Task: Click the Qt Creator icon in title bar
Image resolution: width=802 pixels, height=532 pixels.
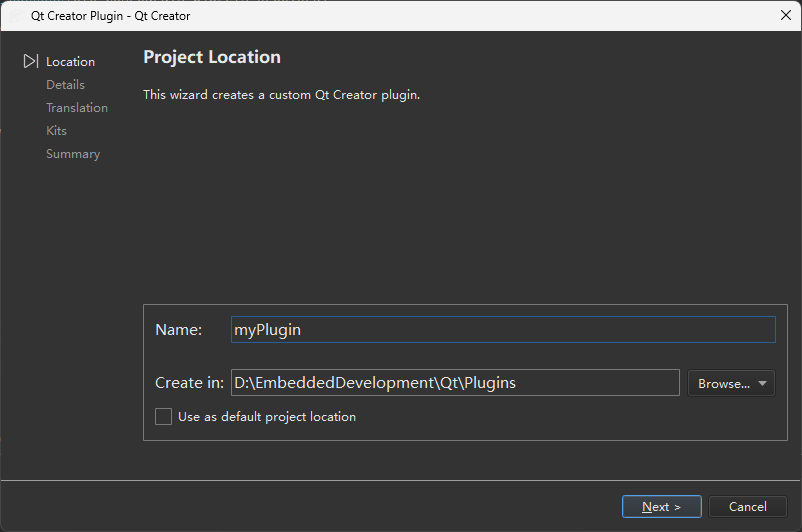Action: point(16,16)
